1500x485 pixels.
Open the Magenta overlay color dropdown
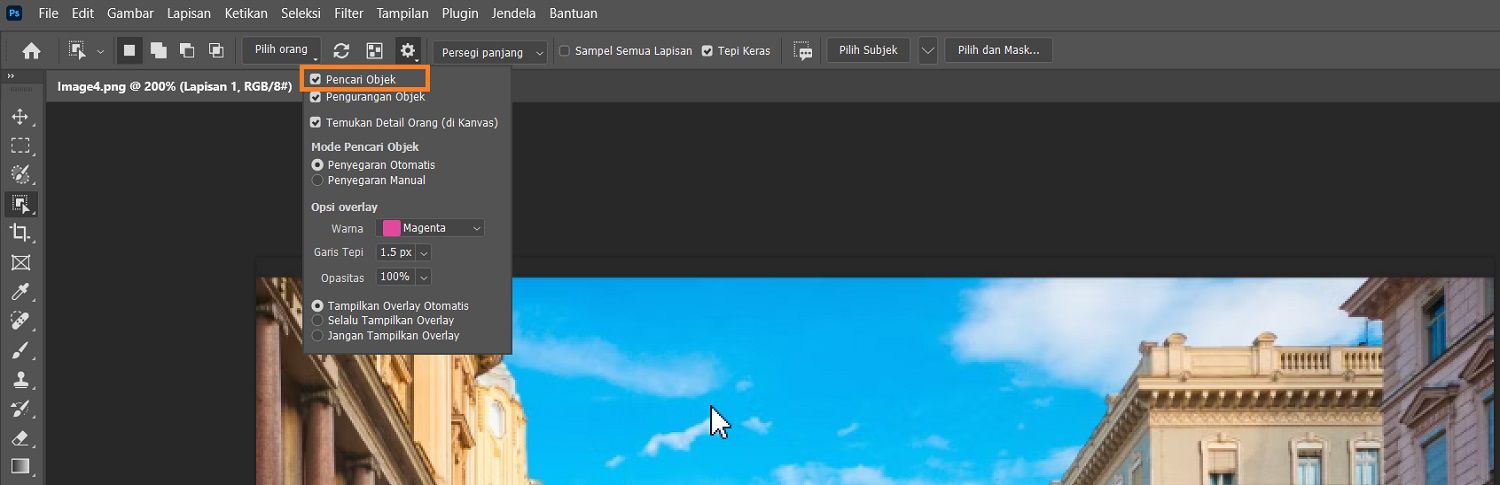430,228
